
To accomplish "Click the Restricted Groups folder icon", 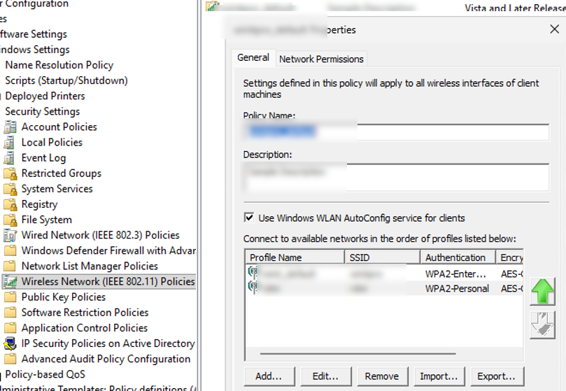I will click(10, 174).
